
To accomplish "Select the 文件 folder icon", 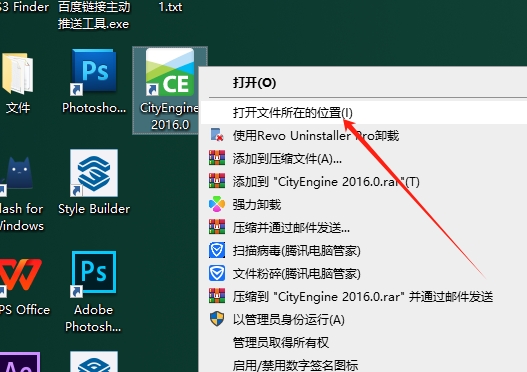I will point(17,73).
